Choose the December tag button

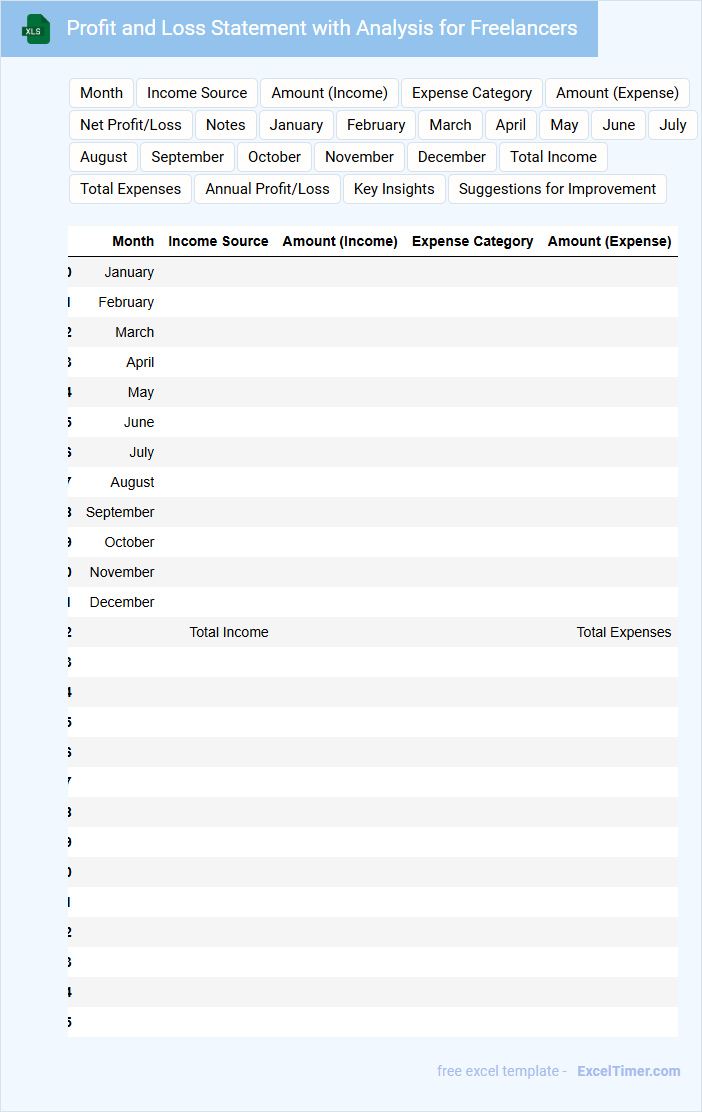[x=452, y=157]
